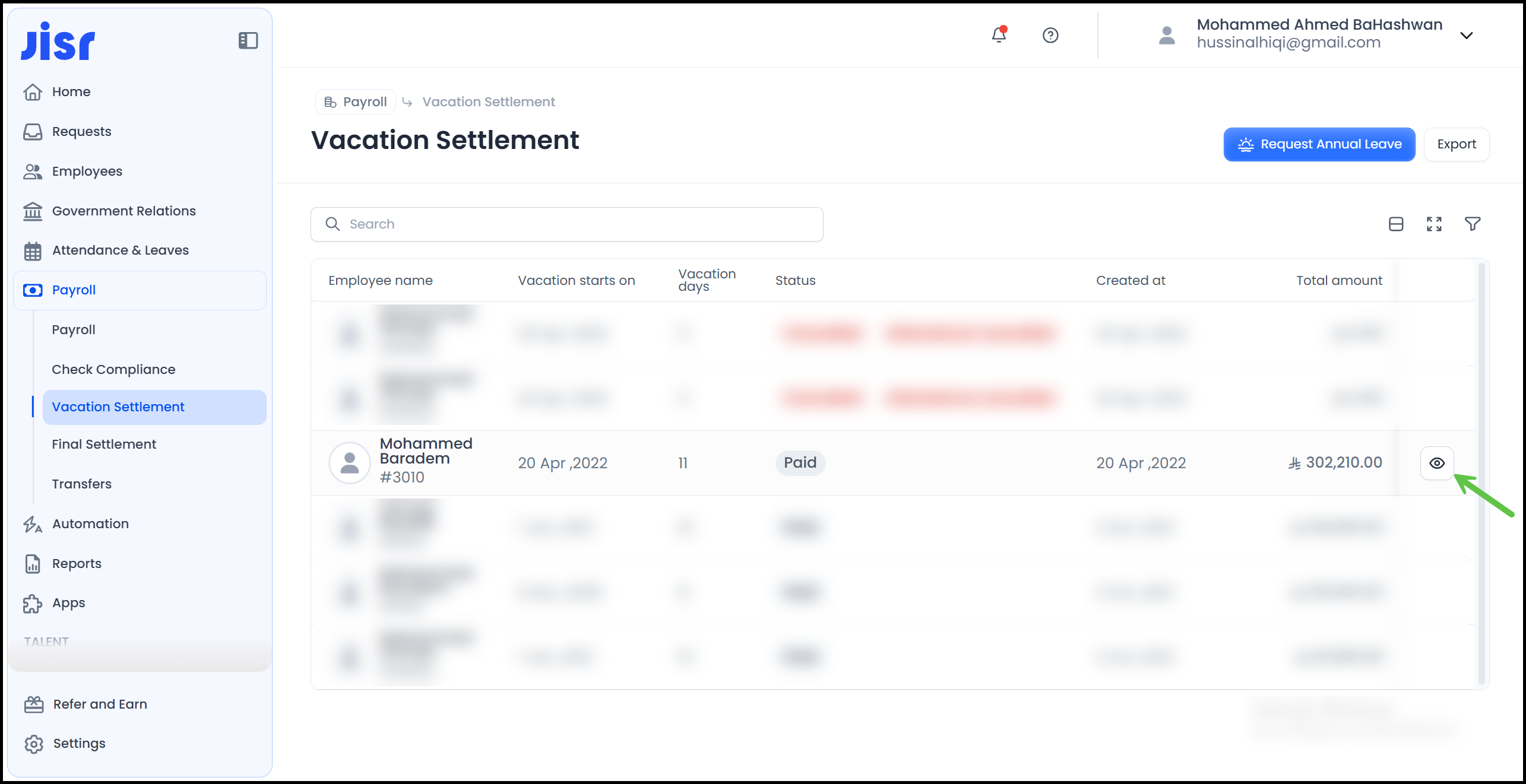Click the help question mark icon
This screenshot has height=784, width=1526.
1050,36
